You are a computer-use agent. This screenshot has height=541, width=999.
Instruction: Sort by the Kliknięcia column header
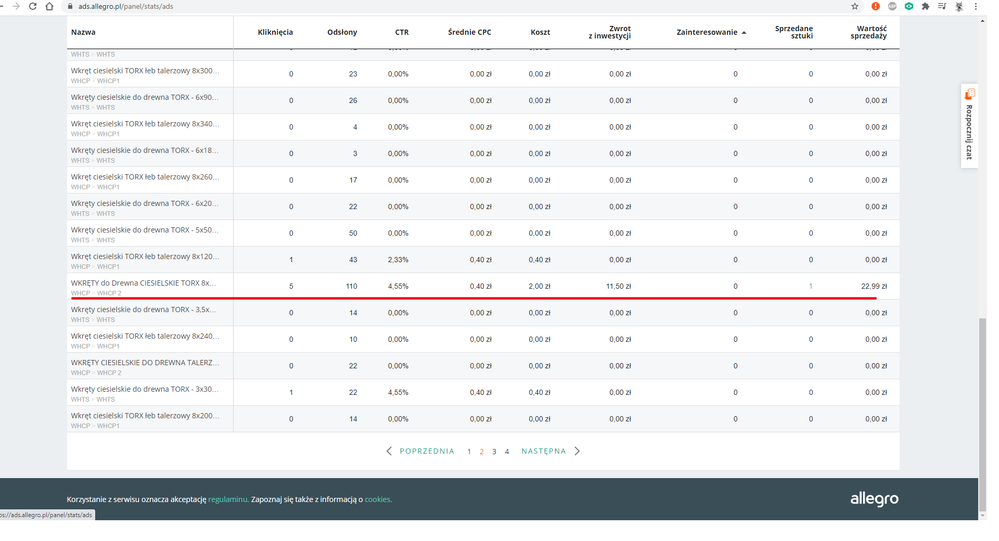[275, 32]
